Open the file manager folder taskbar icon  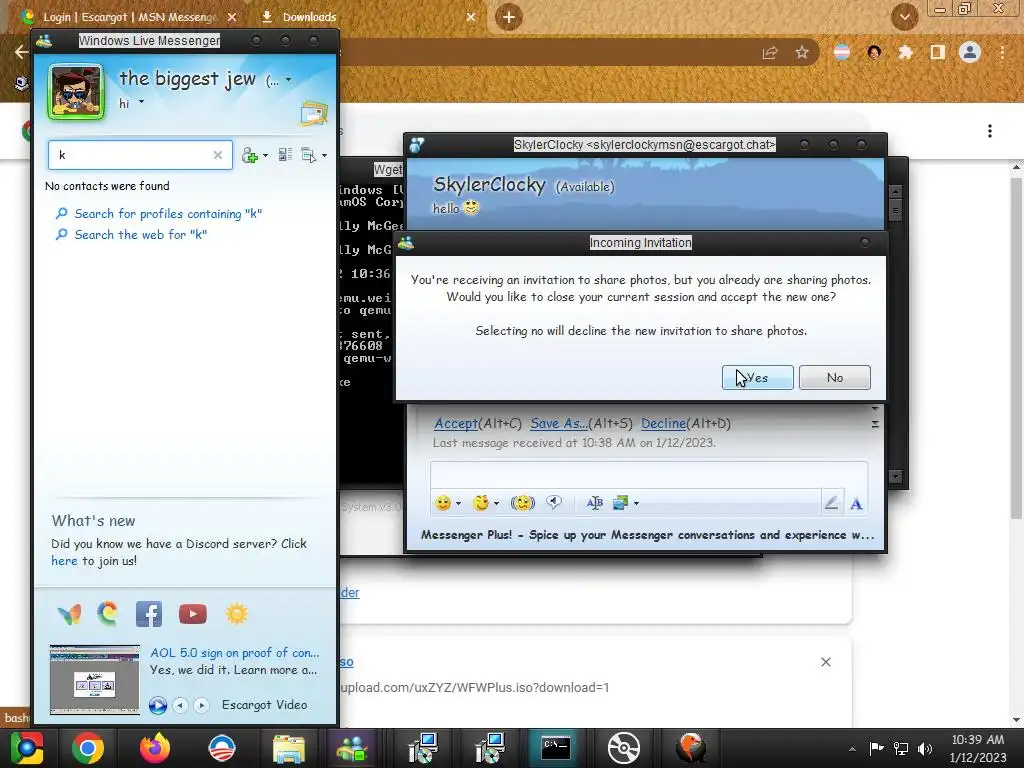289,748
